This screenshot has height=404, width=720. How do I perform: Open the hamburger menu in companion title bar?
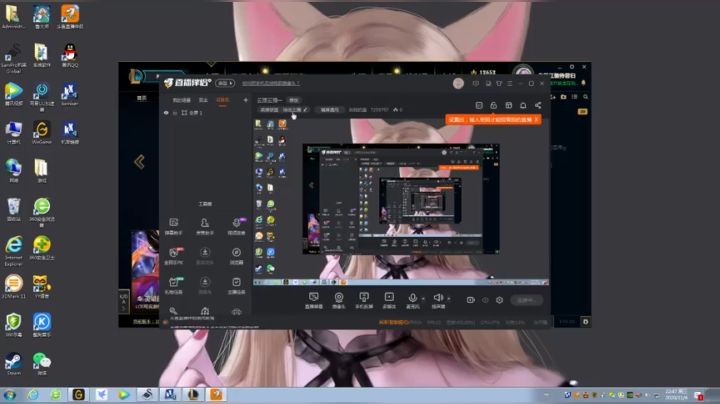click(510, 84)
